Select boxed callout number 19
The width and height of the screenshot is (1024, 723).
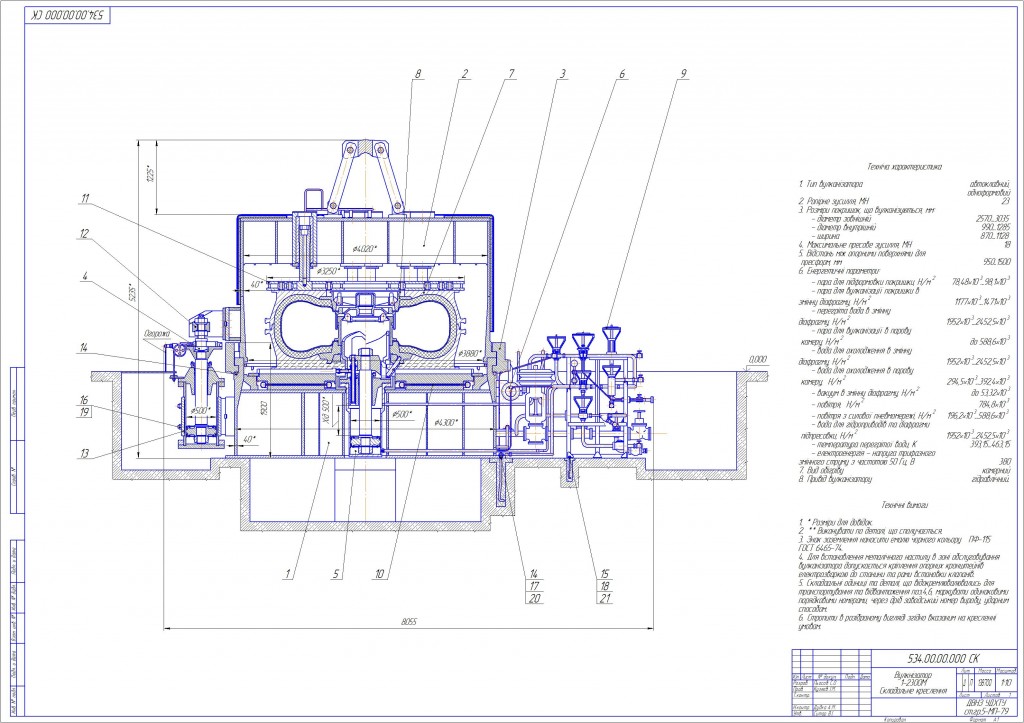pyautogui.click(x=84, y=412)
